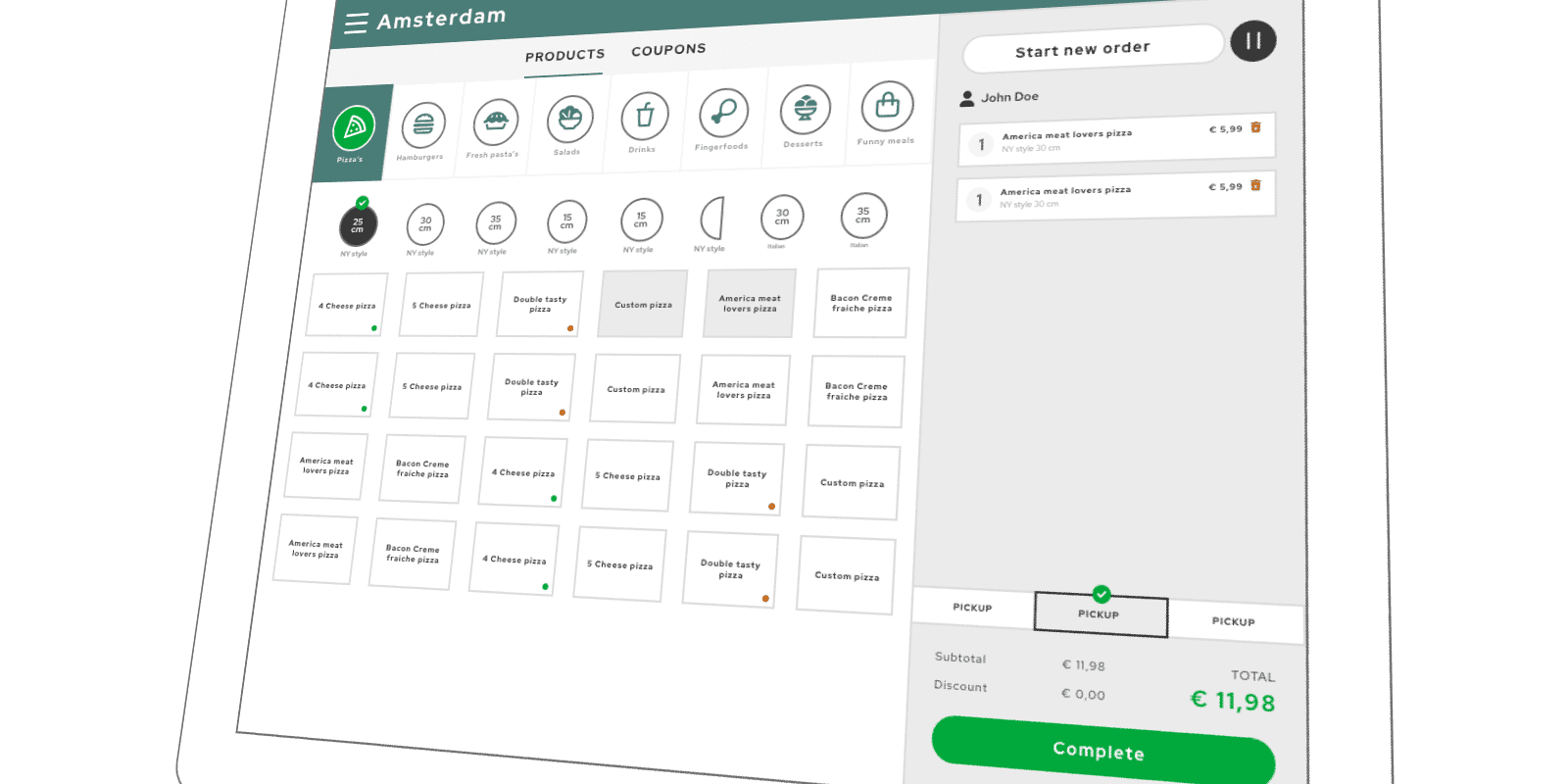Click the green Complete button
Screen dimensions: 1568x784
point(1102,751)
